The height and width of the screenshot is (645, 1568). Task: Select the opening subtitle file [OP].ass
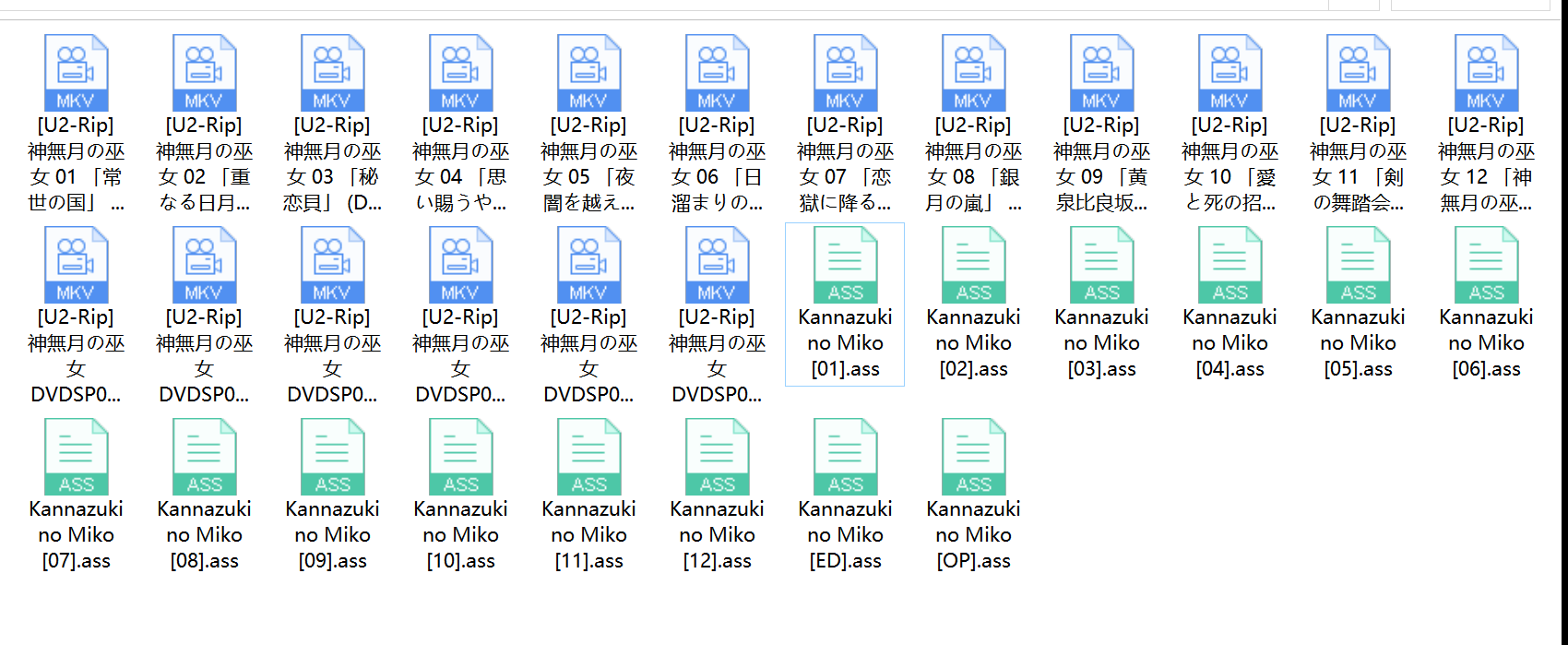(973, 458)
